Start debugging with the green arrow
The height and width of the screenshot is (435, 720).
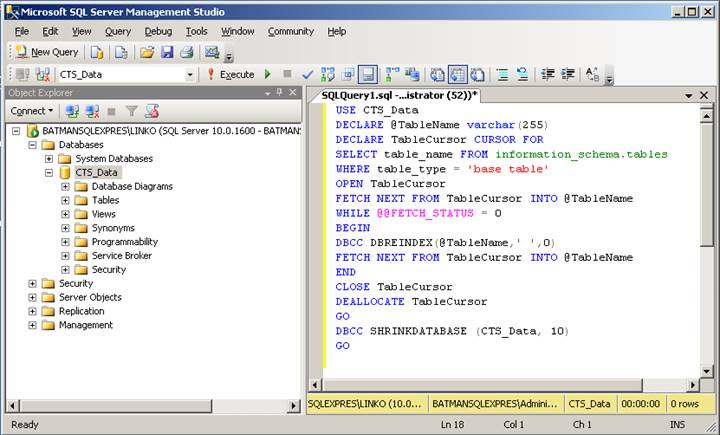coord(268,74)
